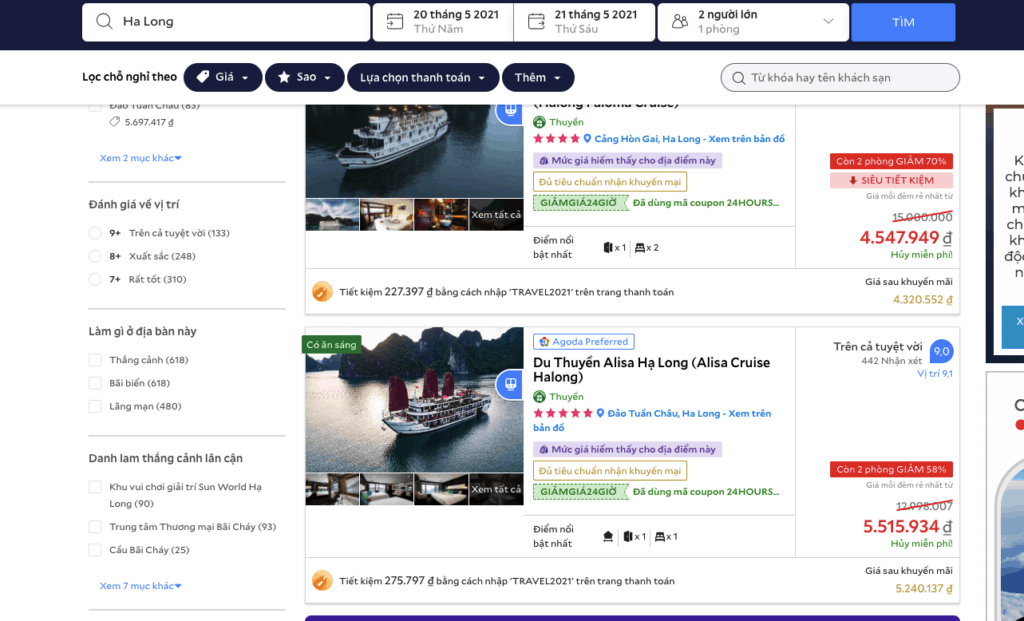Open the Thêm filters dropdown

coord(538,77)
